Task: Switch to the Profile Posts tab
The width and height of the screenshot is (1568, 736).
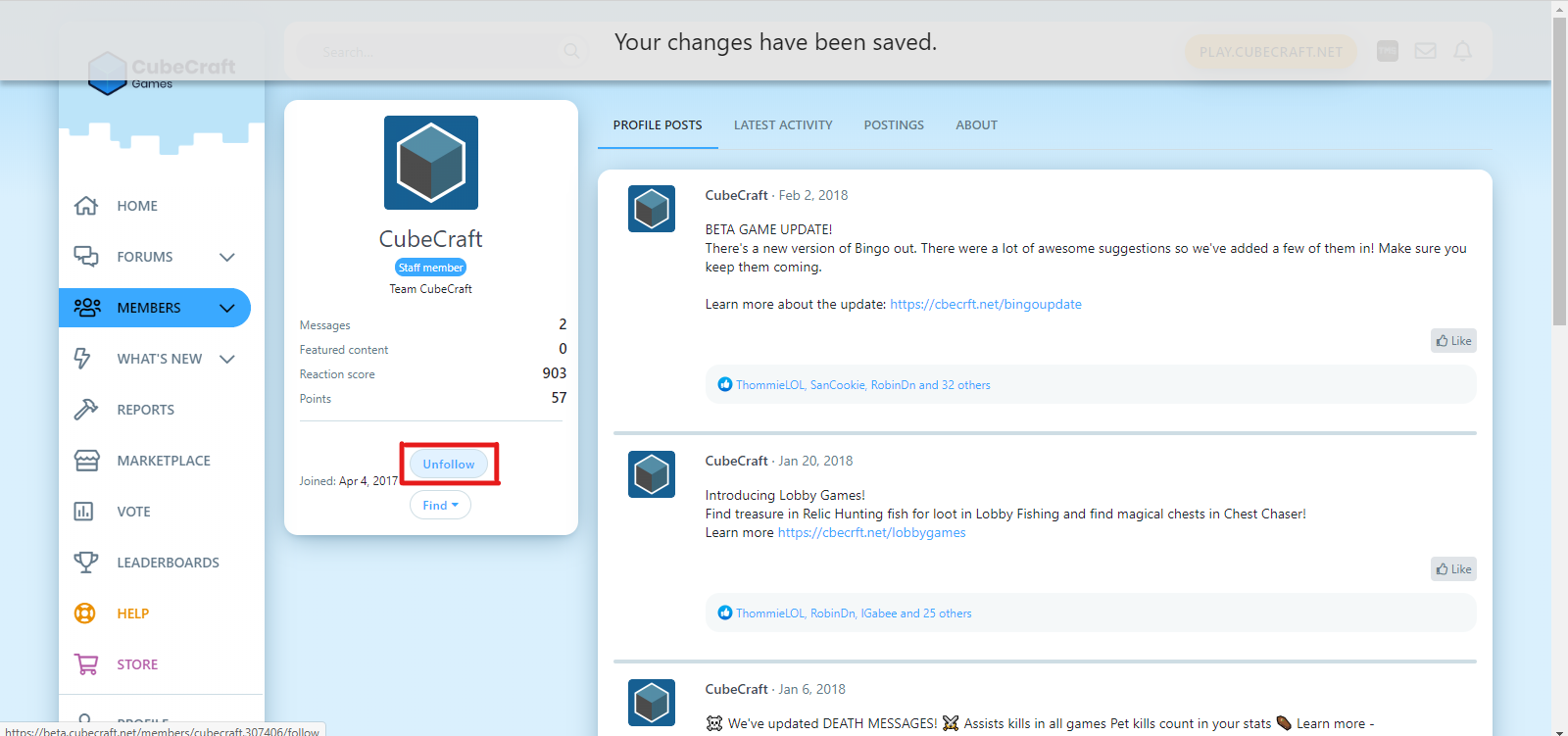Action: pos(658,125)
